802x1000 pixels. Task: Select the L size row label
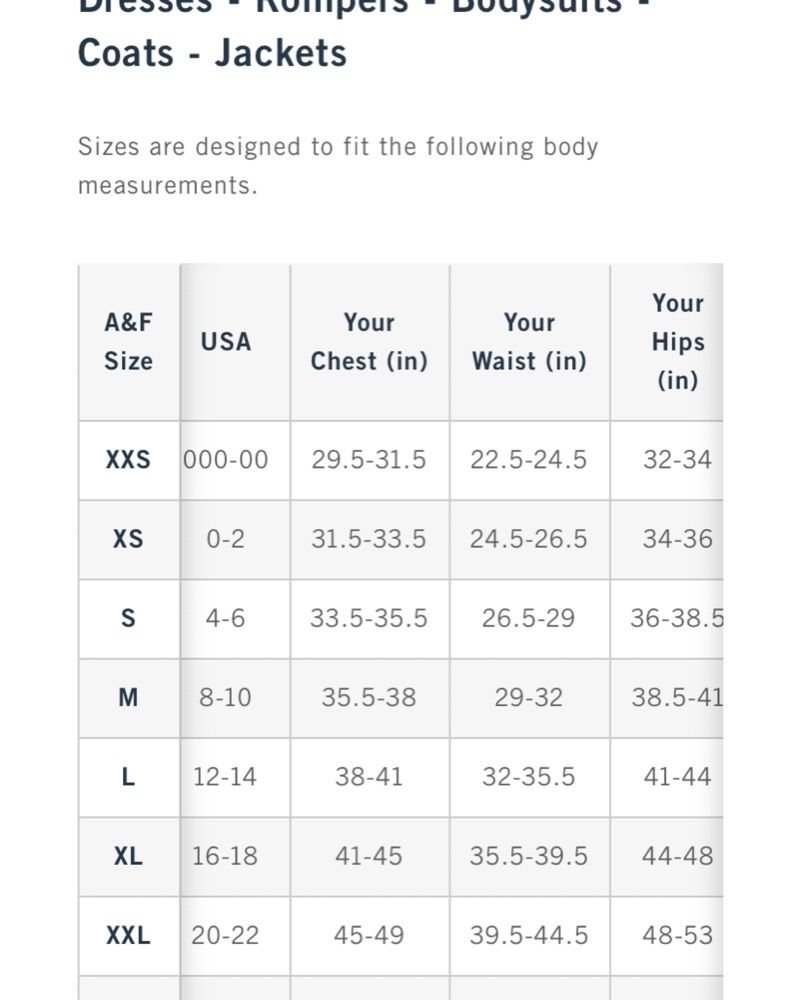point(128,777)
